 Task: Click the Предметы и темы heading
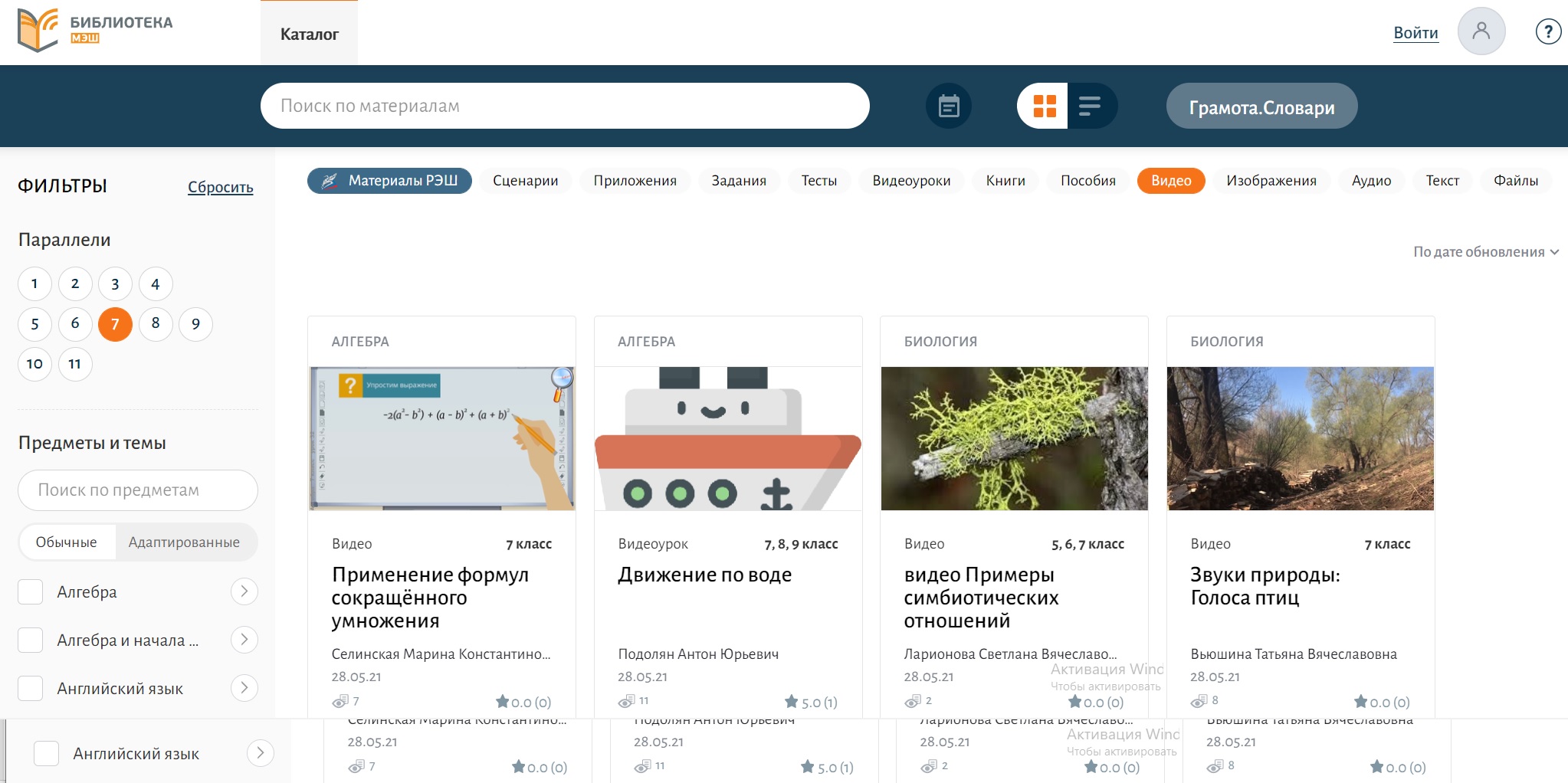[92, 443]
